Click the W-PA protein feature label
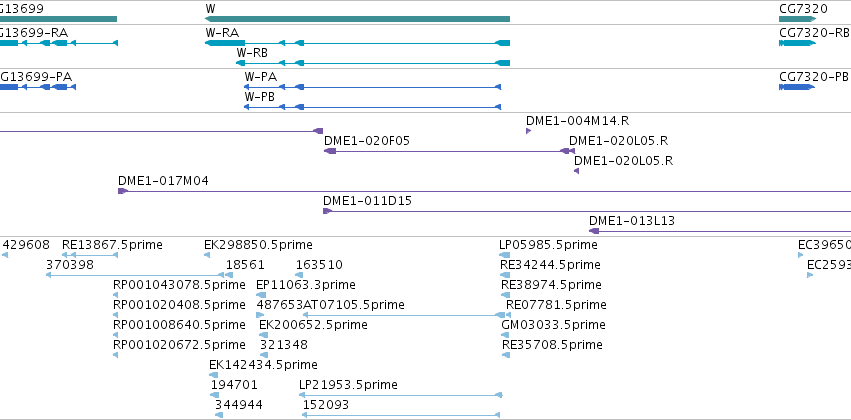Screen dimensions: 851x420 coord(261,77)
